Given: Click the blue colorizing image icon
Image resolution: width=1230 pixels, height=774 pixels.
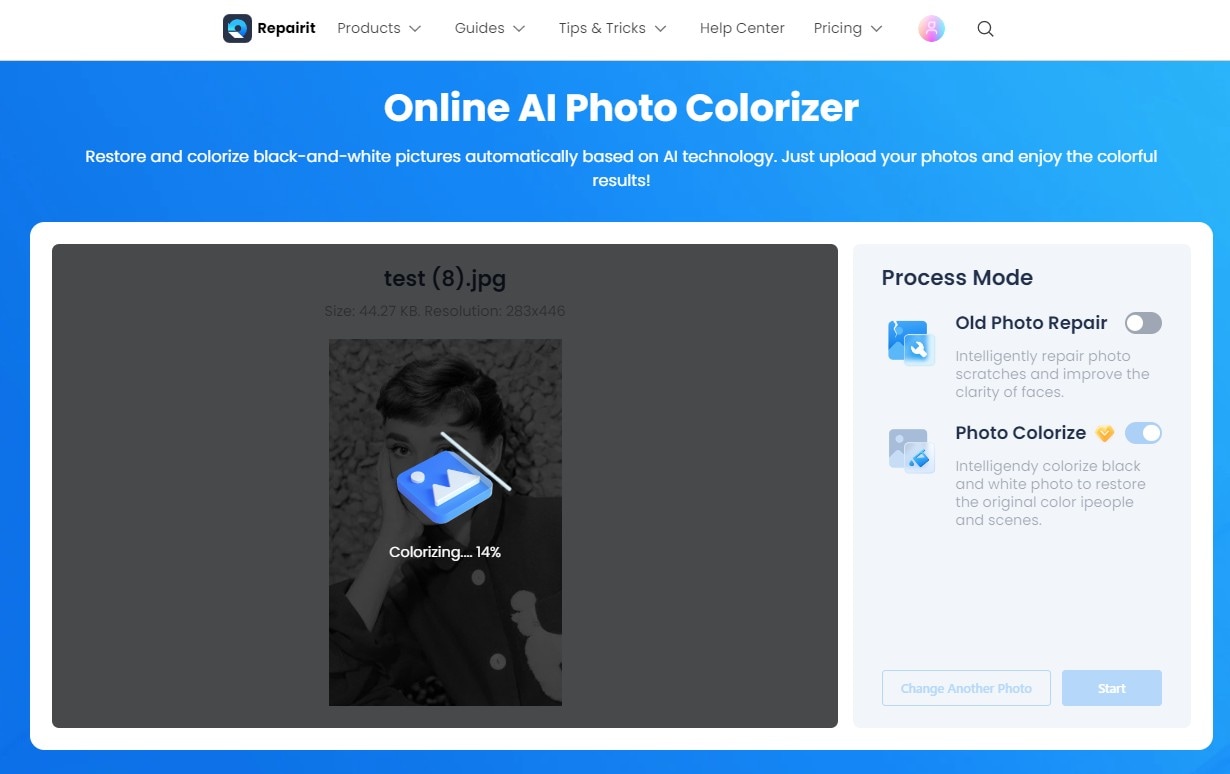Looking at the screenshot, I should coord(445,484).
